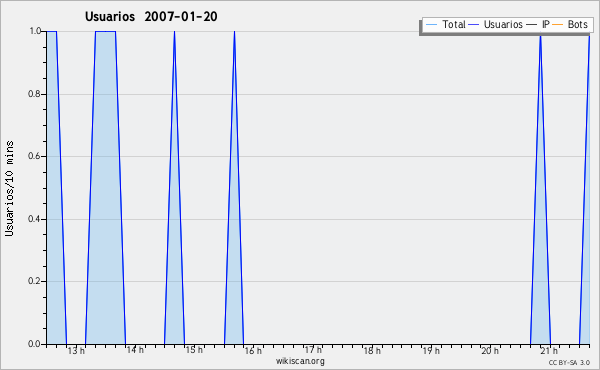Viewport: 600px width, 370px height.
Task: Click the '0.4' y-axis value
Action: click(35, 219)
